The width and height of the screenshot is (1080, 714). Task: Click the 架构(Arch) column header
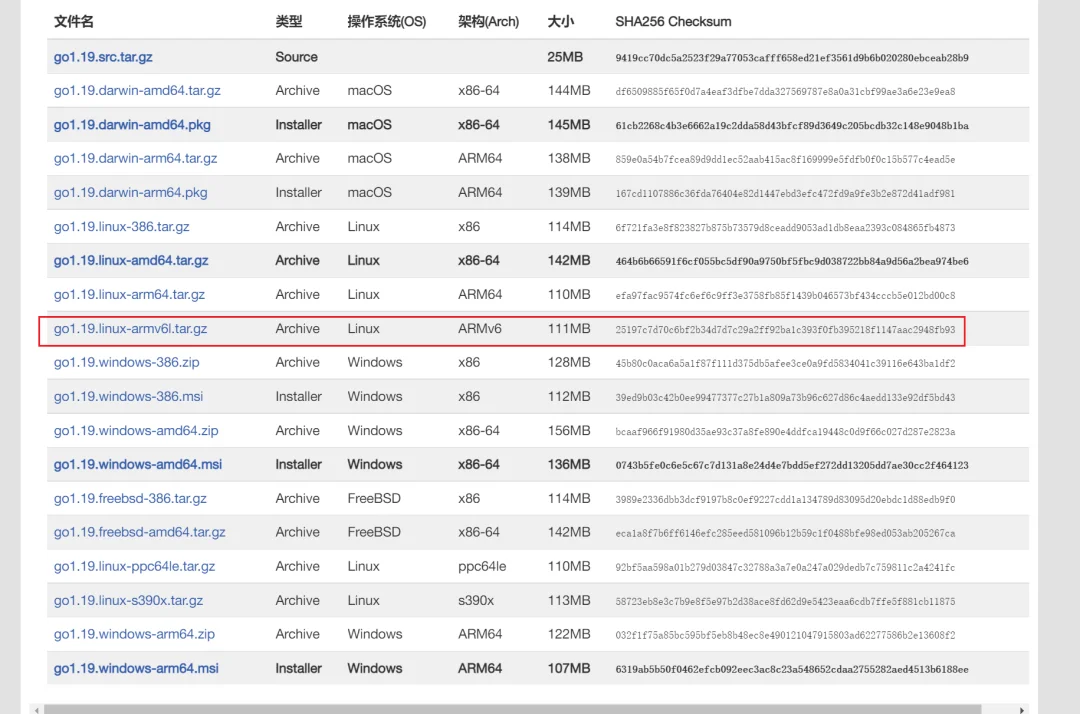[x=488, y=22]
